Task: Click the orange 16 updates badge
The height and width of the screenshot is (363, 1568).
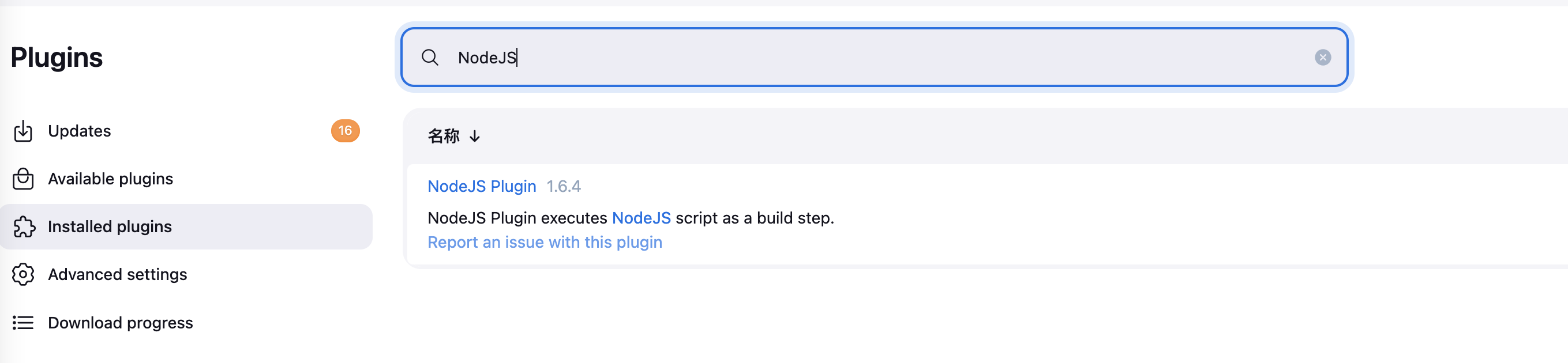Action: pyautogui.click(x=345, y=131)
